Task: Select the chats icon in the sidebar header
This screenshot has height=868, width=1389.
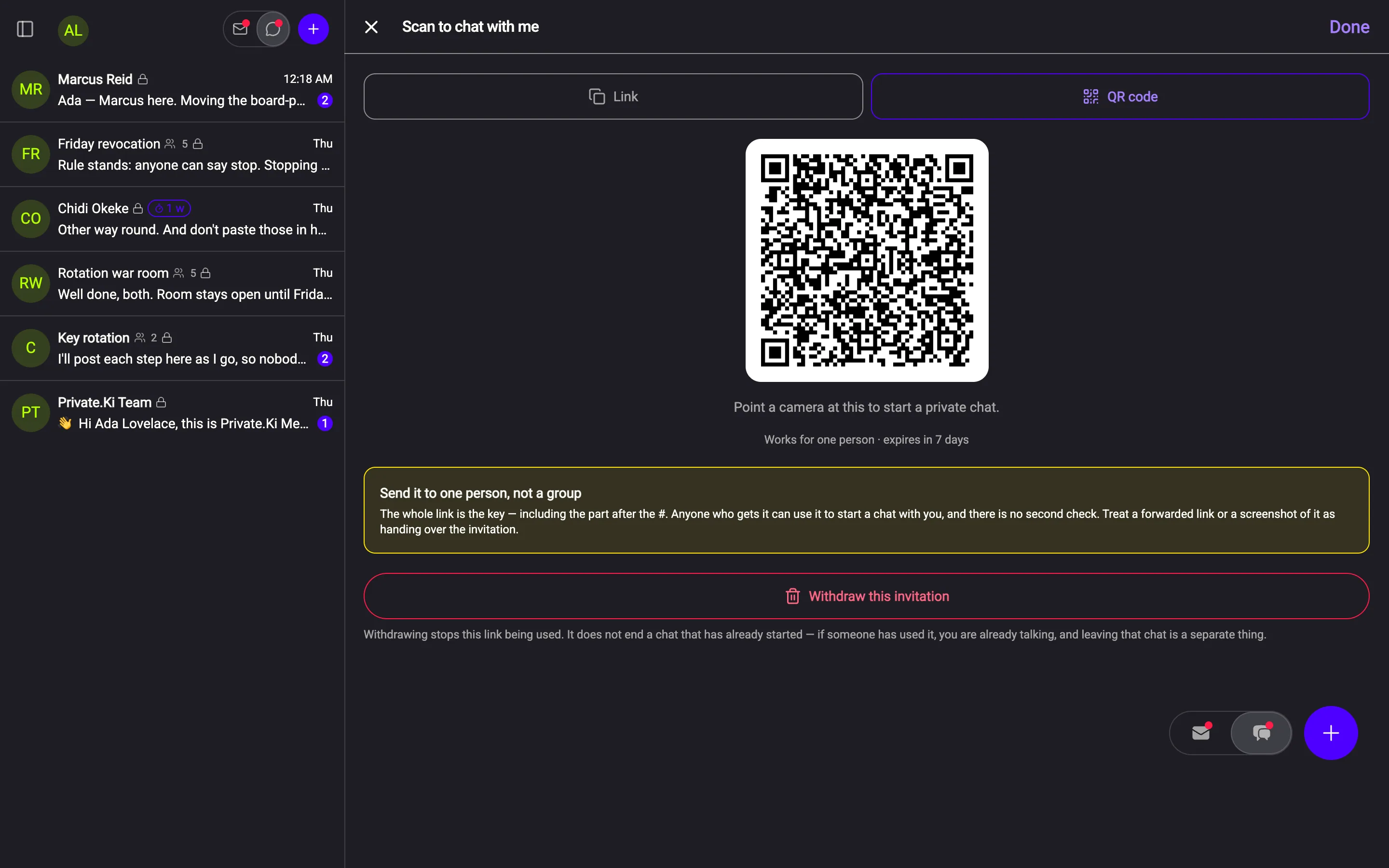Action: [x=273, y=29]
